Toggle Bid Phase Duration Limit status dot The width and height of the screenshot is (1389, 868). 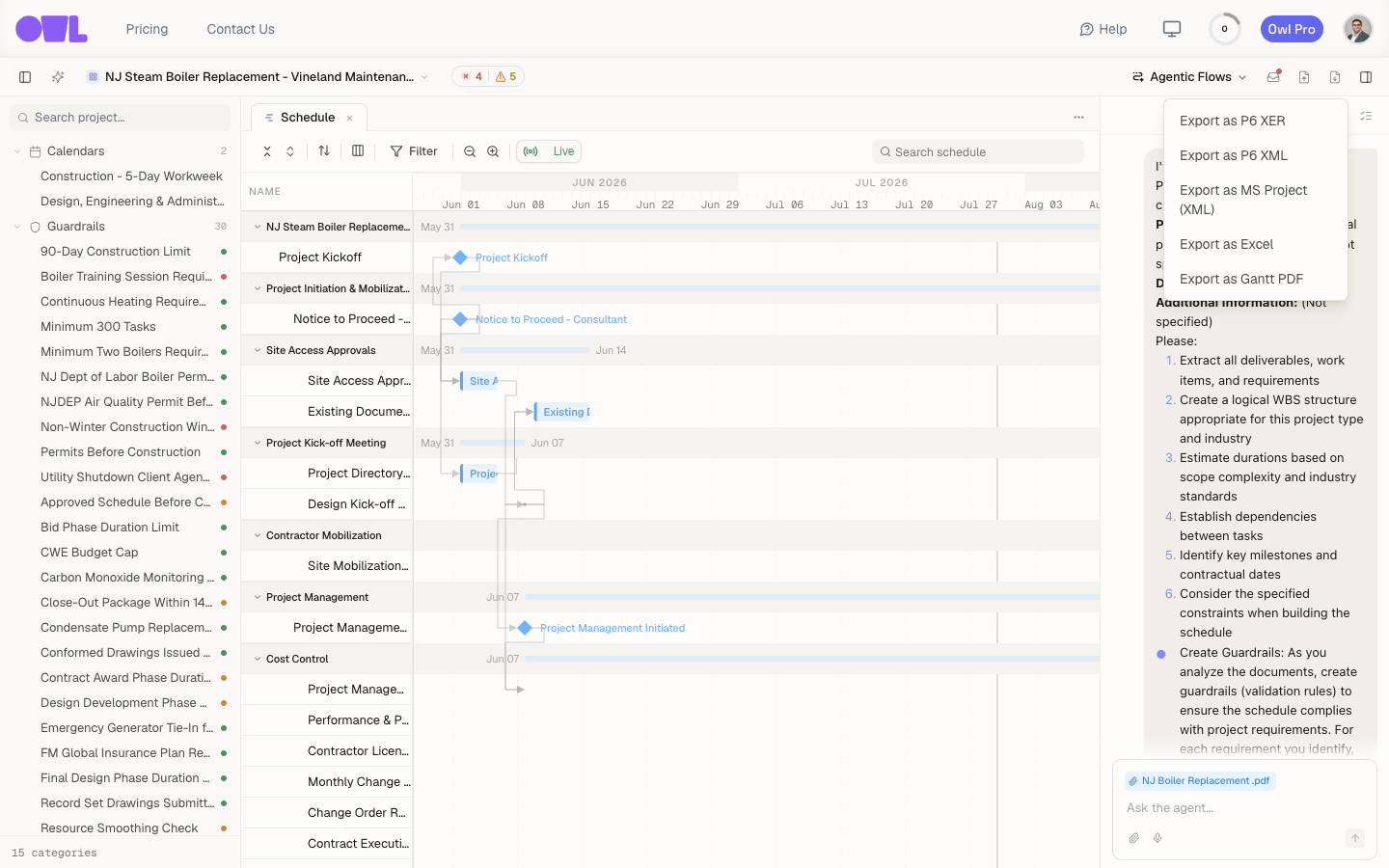[x=224, y=528]
